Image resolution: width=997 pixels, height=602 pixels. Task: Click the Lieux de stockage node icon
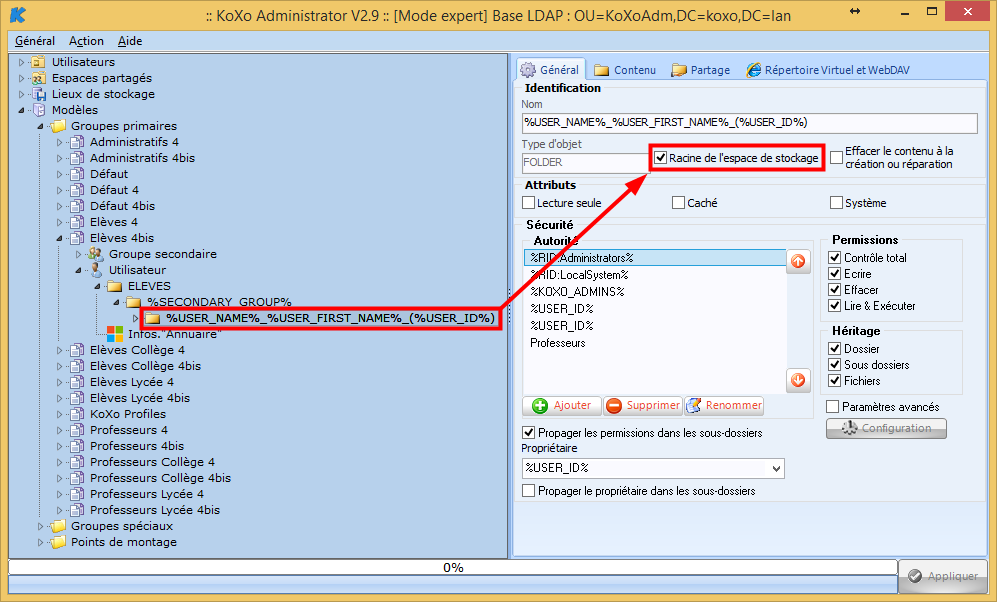pos(39,93)
